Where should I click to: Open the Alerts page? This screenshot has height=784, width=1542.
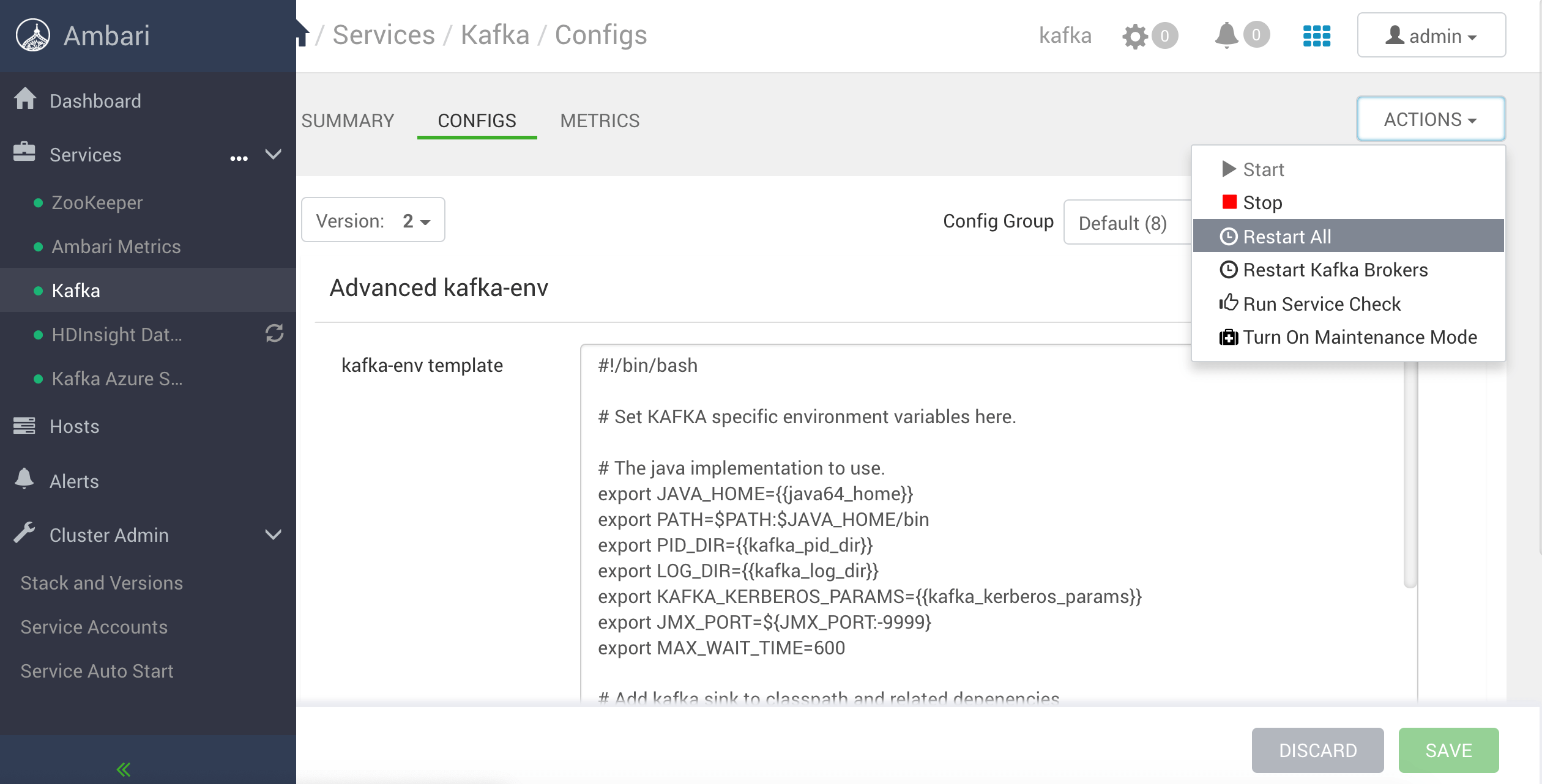point(74,481)
